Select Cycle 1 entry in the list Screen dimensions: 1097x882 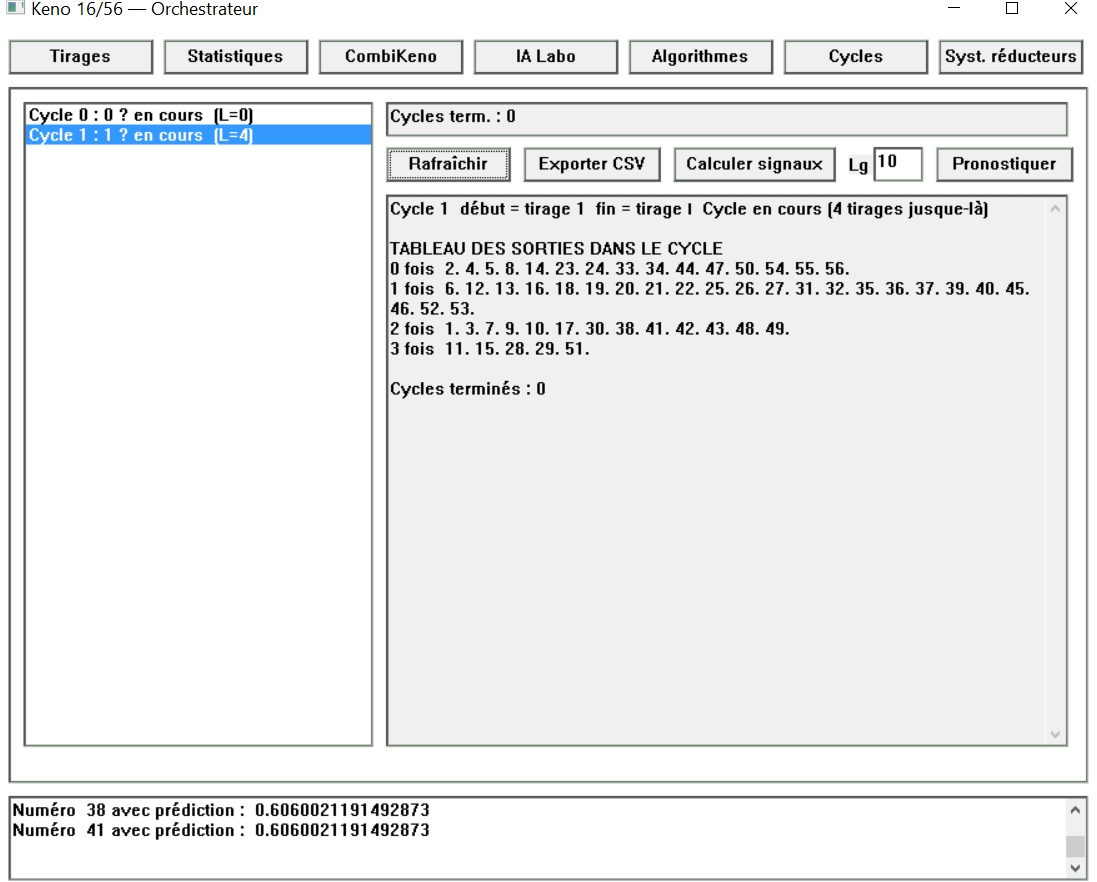point(140,135)
